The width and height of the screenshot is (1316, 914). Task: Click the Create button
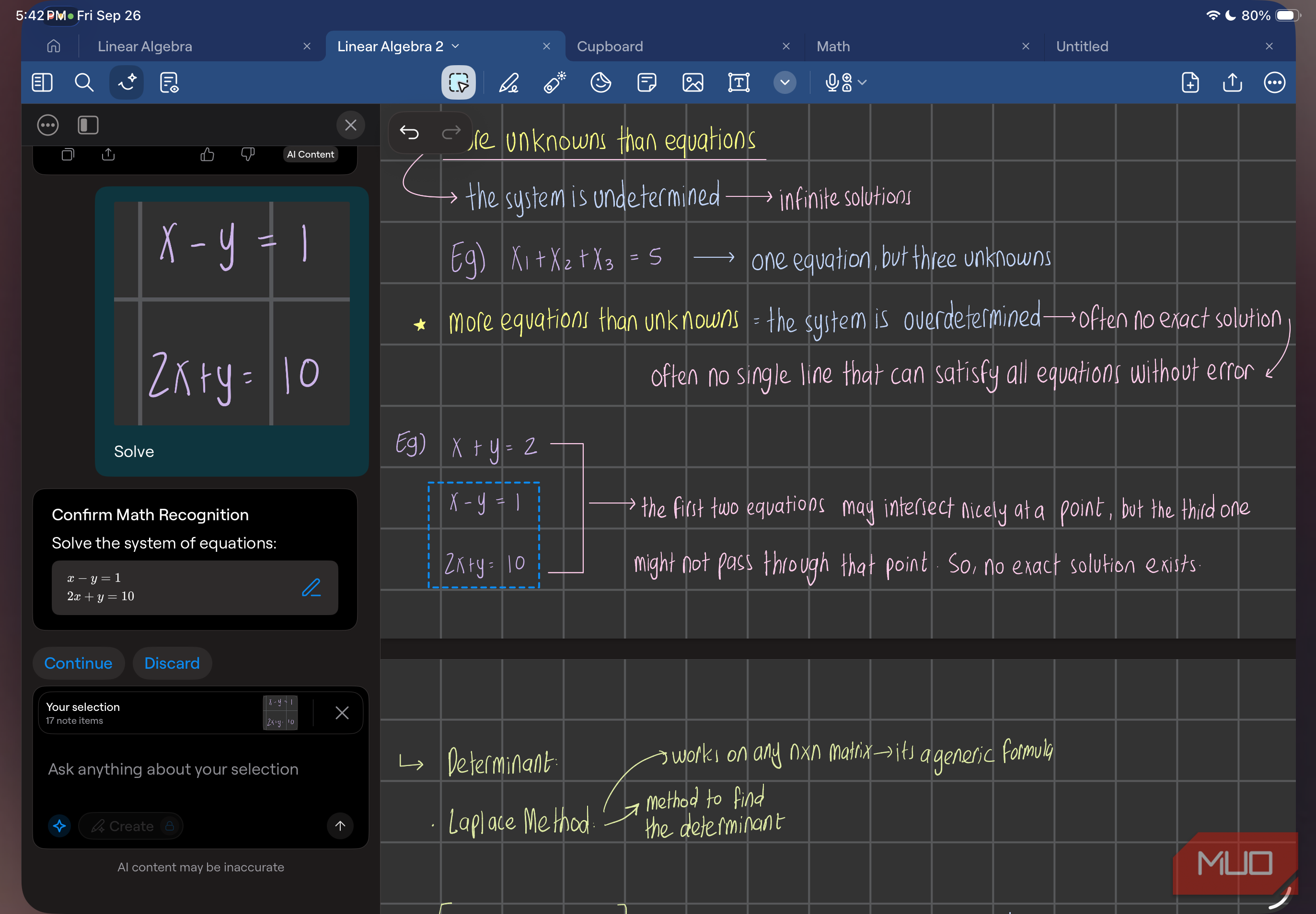(x=131, y=826)
